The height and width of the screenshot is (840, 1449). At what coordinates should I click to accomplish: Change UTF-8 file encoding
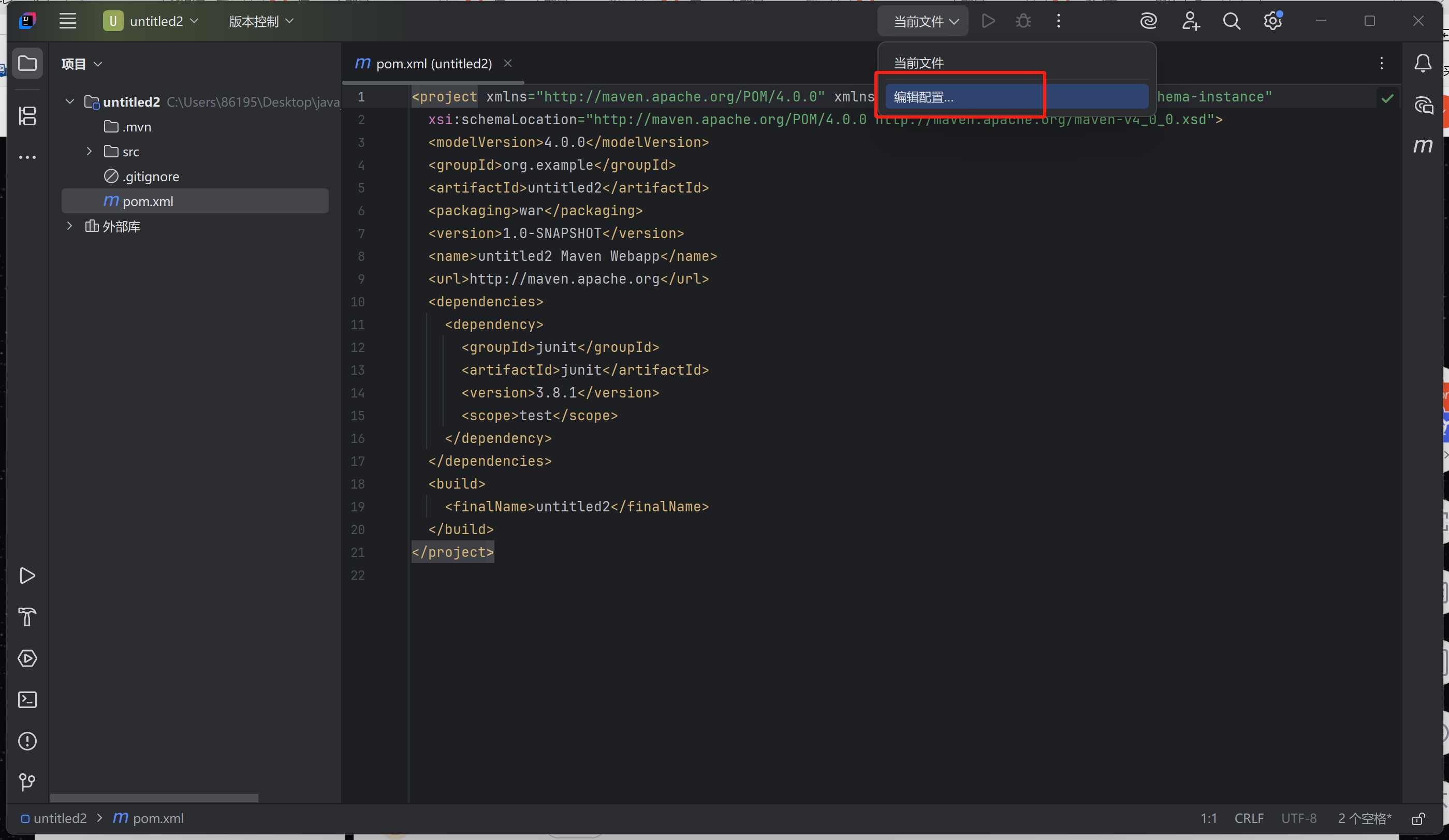point(1298,819)
